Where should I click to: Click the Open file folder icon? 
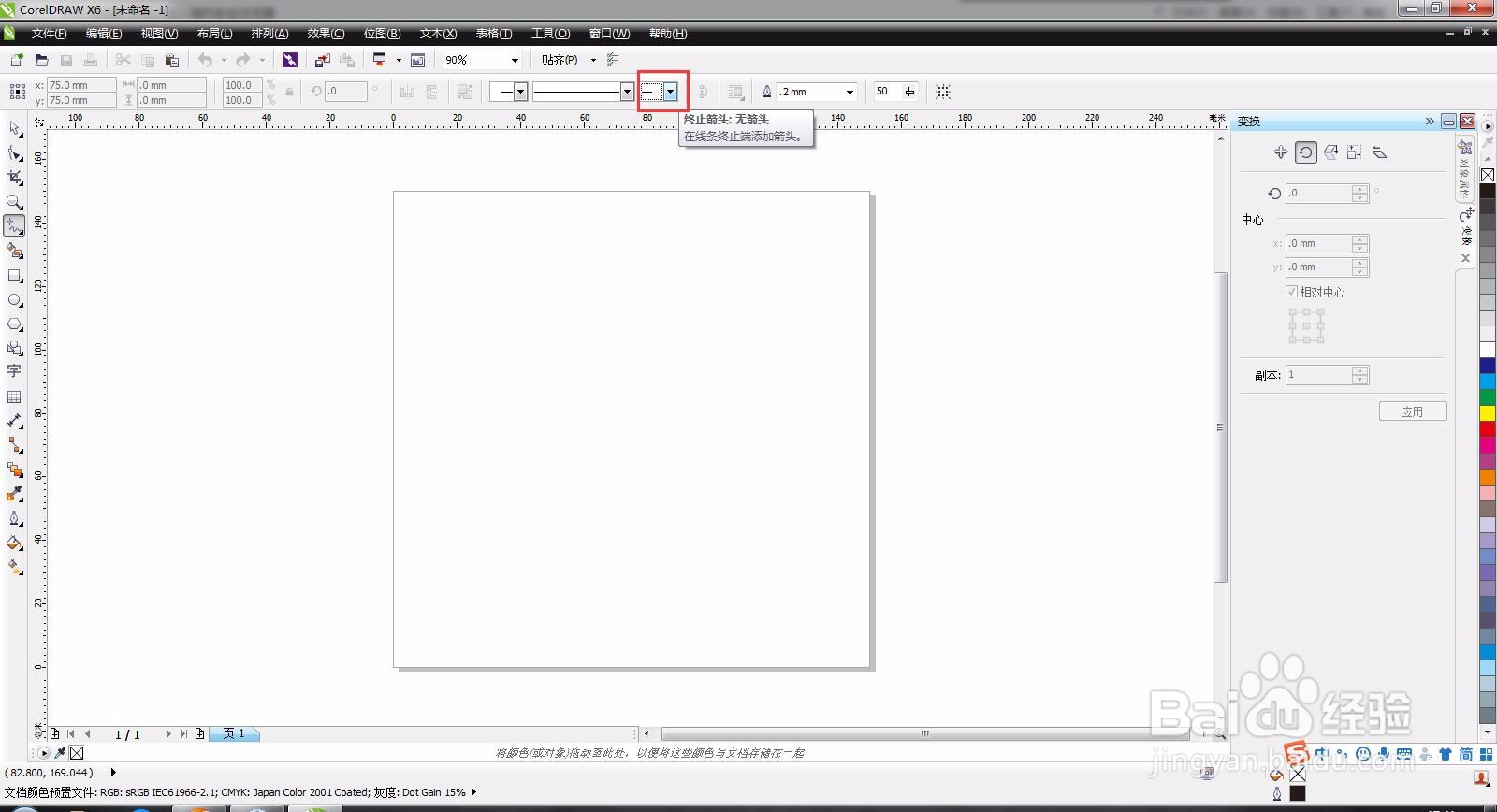pyautogui.click(x=41, y=60)
